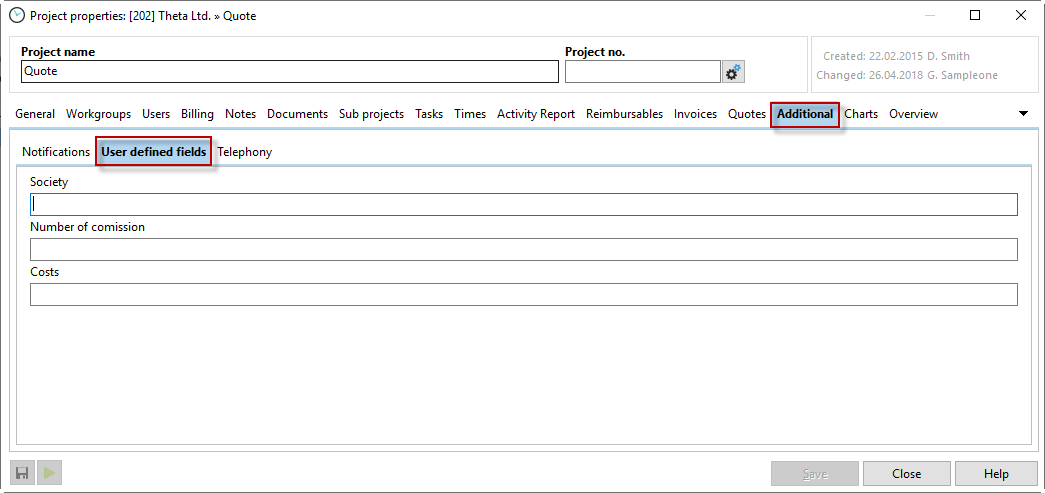Show the Invoices tab
The height and width of the screenshot is (493, 1045).
pyautogui.click(x=695, y=114)
